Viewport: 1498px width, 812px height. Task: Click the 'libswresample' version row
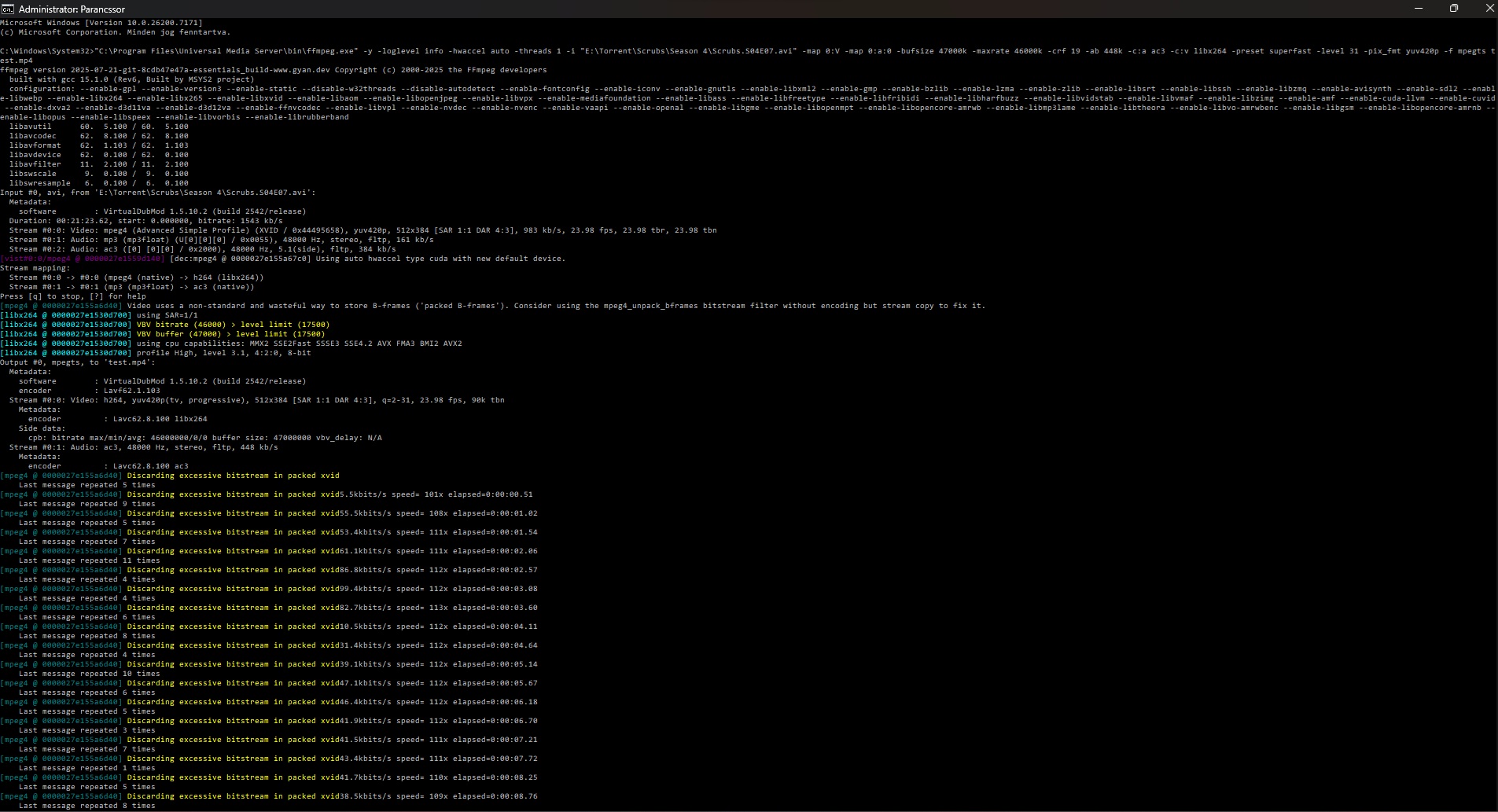[99, 183]
